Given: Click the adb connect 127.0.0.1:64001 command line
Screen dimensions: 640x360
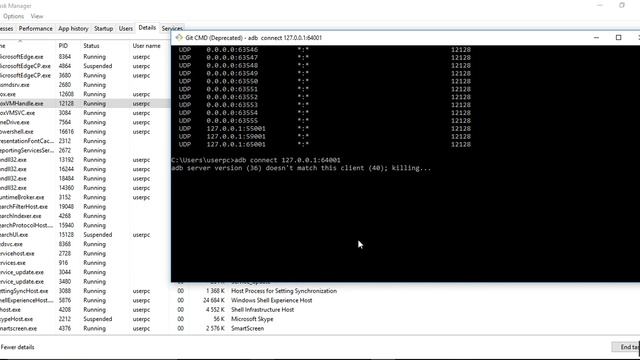Looking at the screenshot, I should coord(256,160).
